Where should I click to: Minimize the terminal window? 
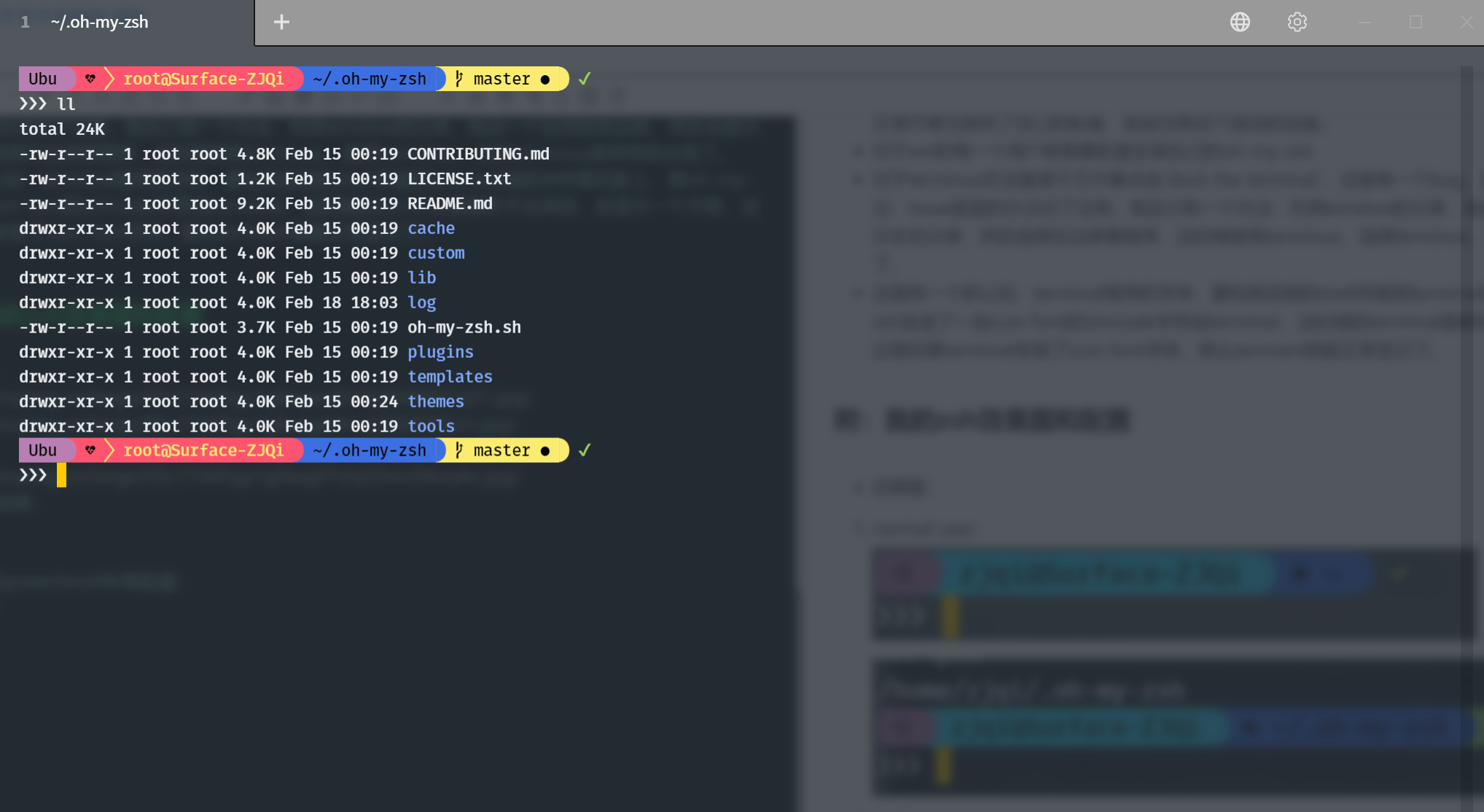[x=1364, y=22]
